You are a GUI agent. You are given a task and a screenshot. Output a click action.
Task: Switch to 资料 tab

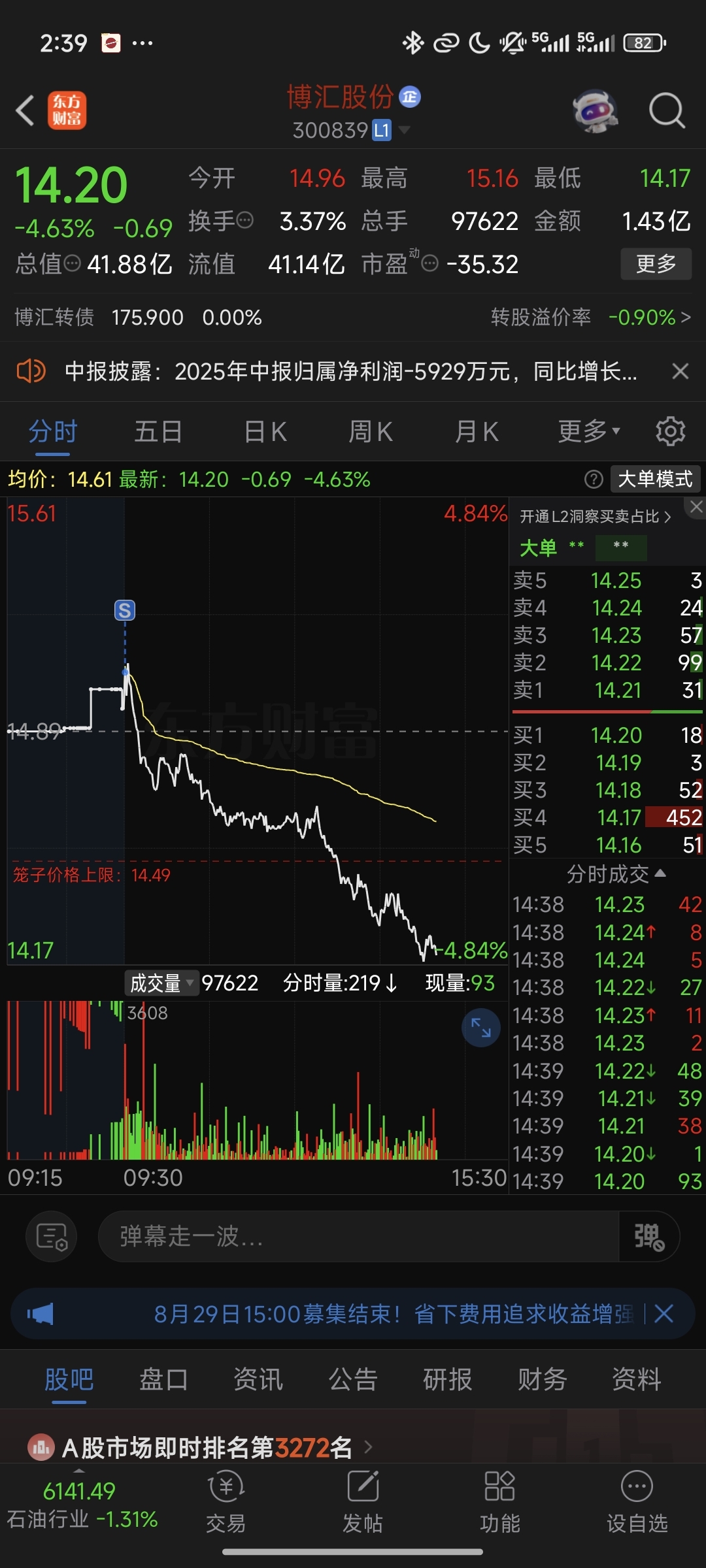(637, 1380)
